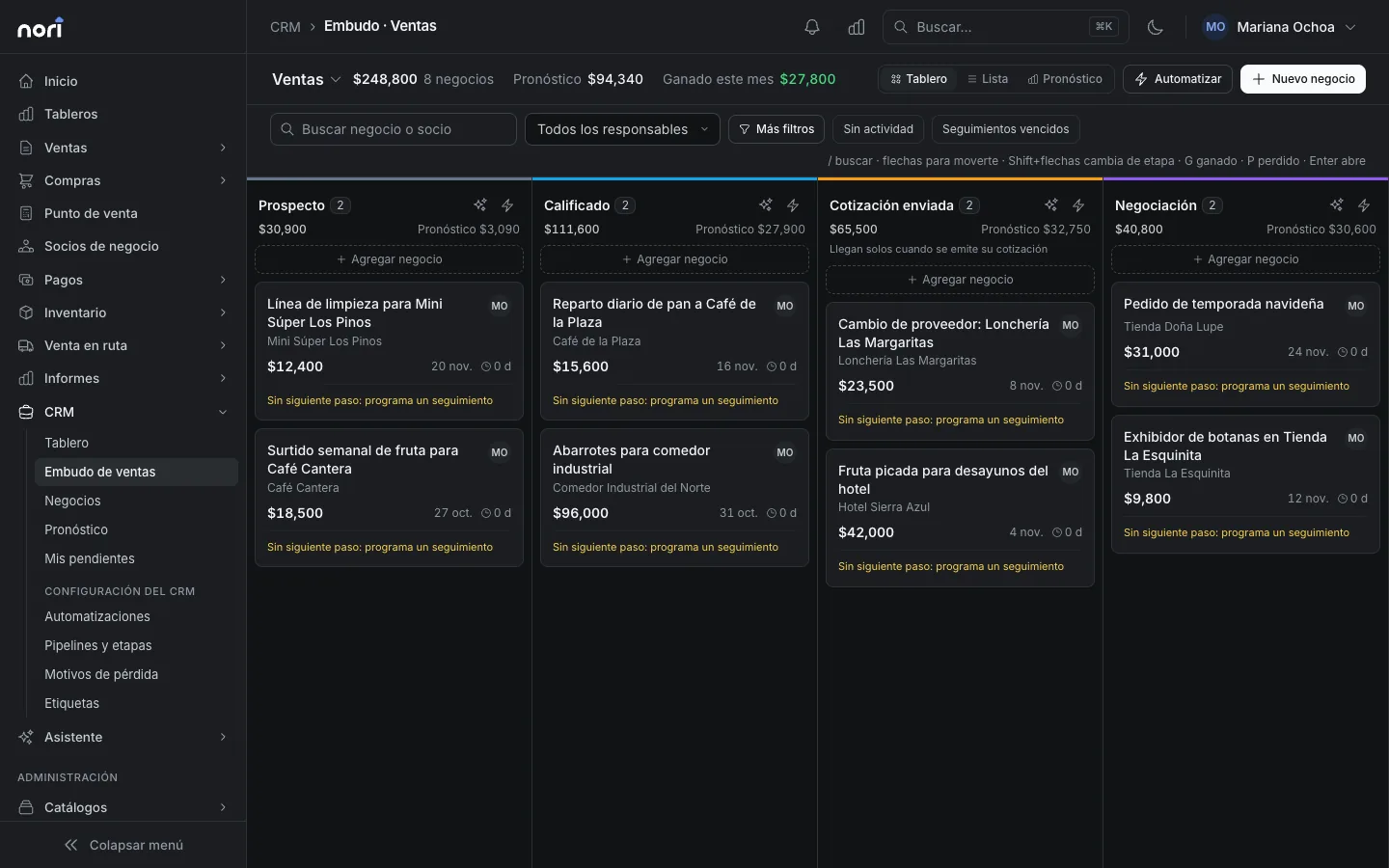
Task: Click MO avatar on Café Cantera card
Action: tap(500, 452)
